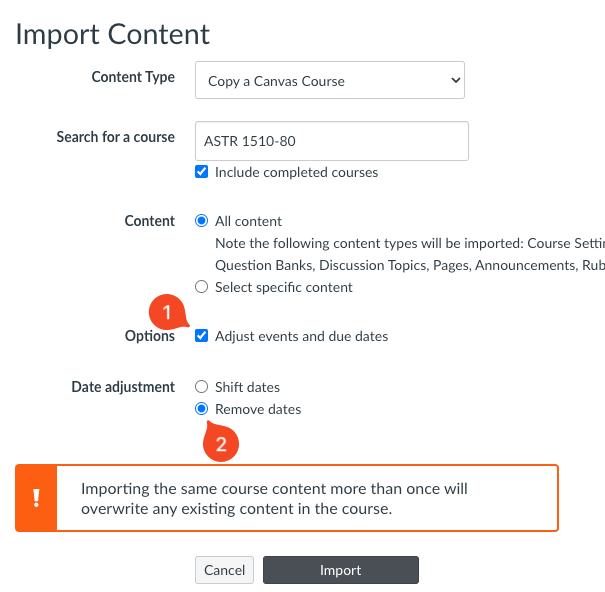Viewport: 605px width, 592px height.
Task: Click the dark Import button
Action: coord(340,570)
